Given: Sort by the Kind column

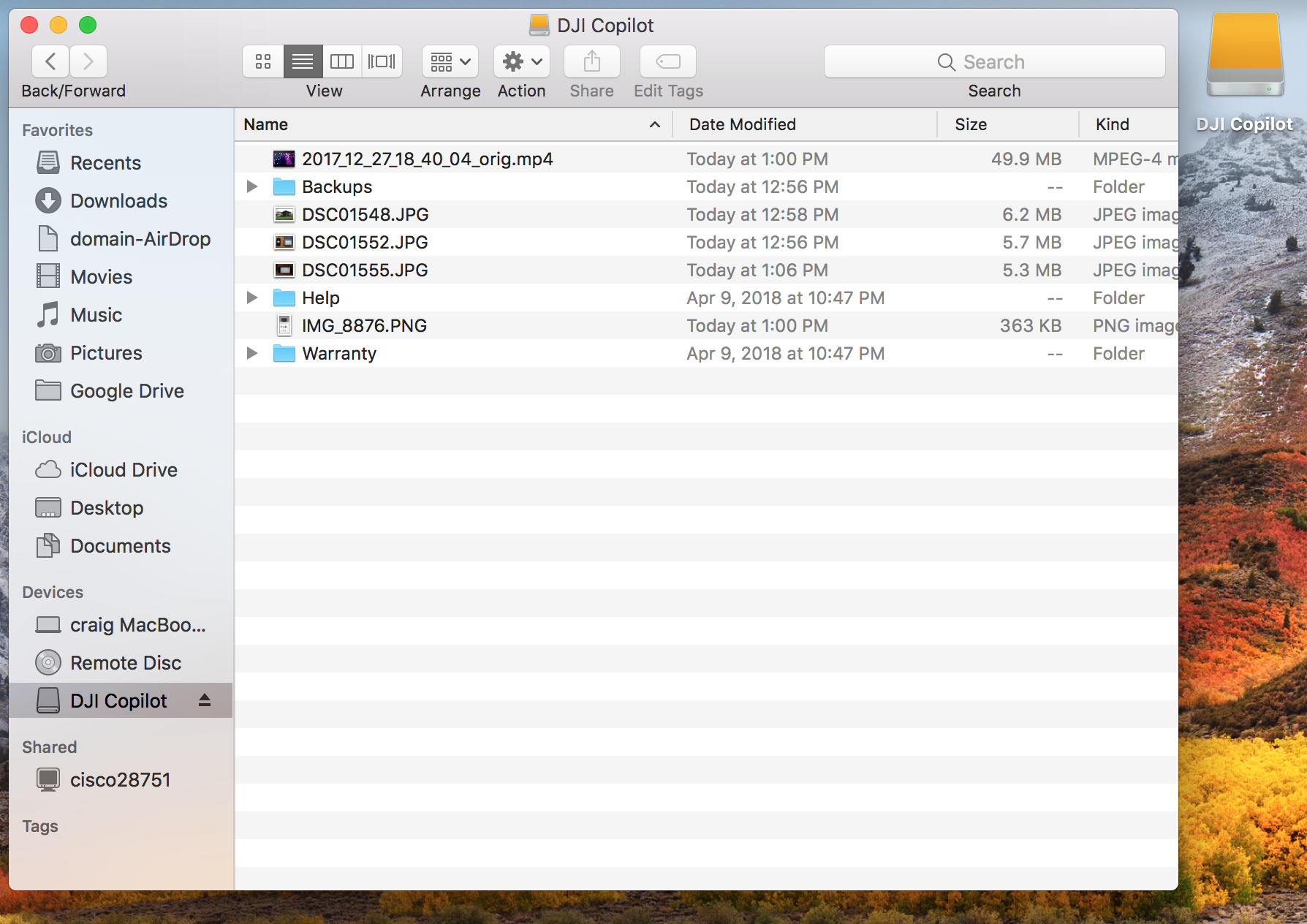Looking at the screenshot, I should pos(1129,124).
